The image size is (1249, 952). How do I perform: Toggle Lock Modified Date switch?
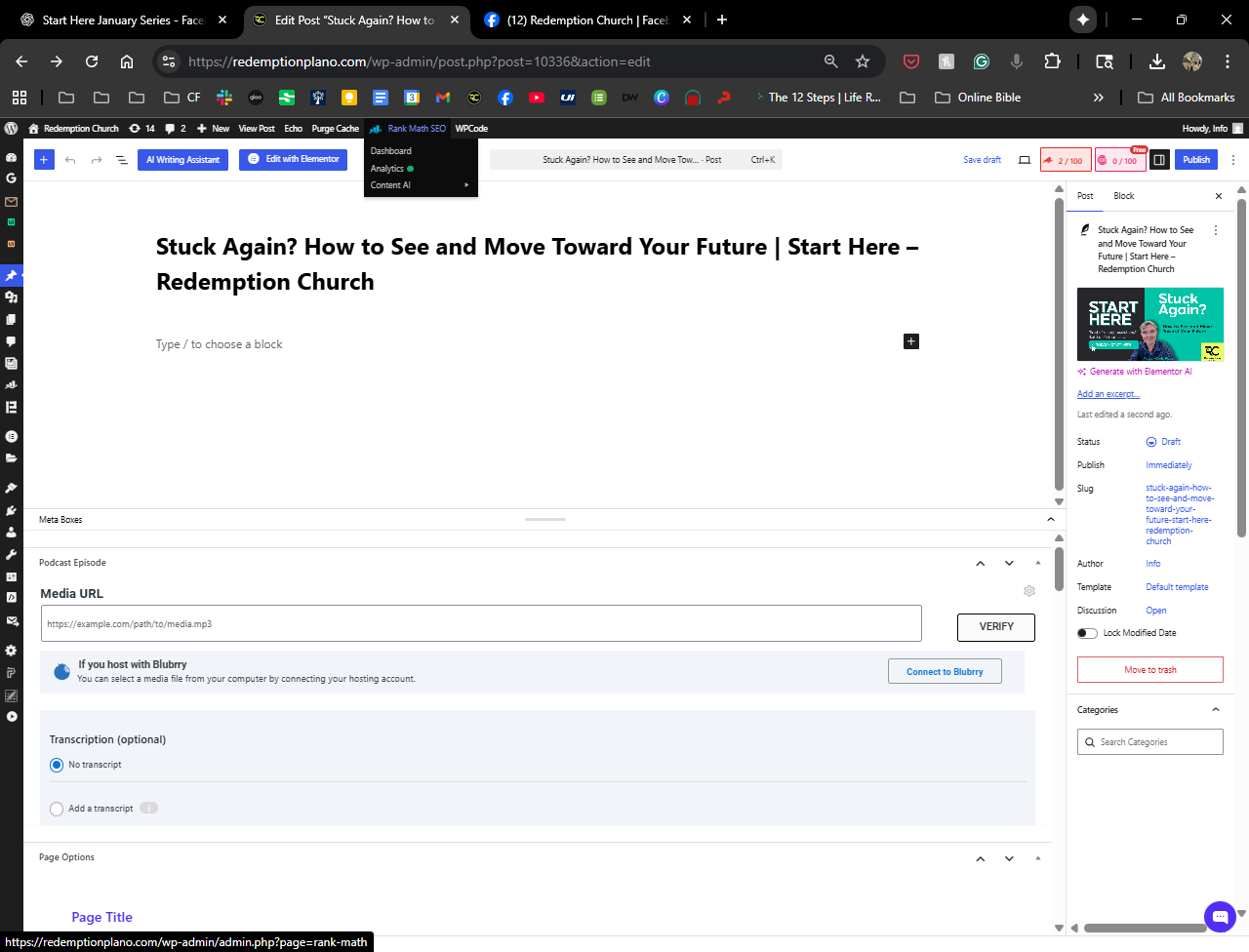pyautogui.click(x=1087, y=633)
